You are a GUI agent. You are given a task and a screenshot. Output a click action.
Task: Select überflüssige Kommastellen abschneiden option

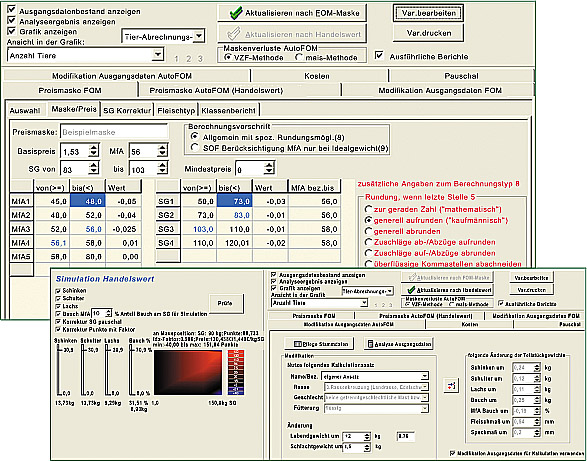point(368,264)
